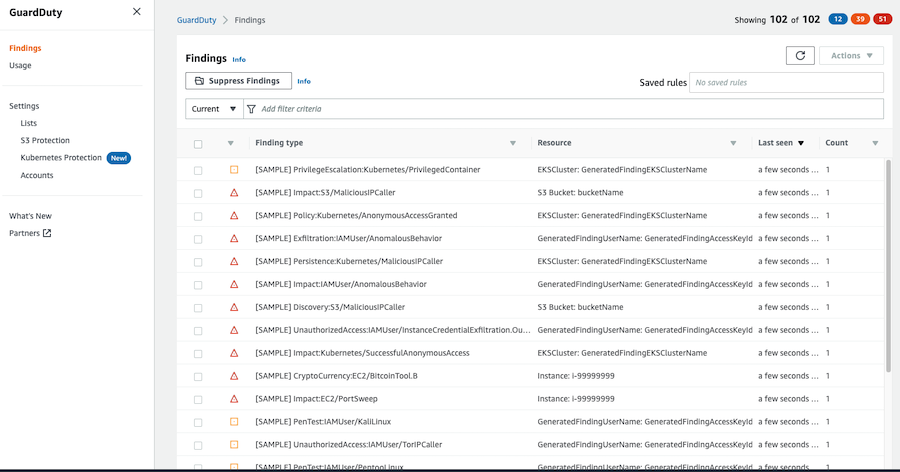Go to GuardDuty breadcrumb link
Screen dimensions: 900x472
tap(196, 20)
